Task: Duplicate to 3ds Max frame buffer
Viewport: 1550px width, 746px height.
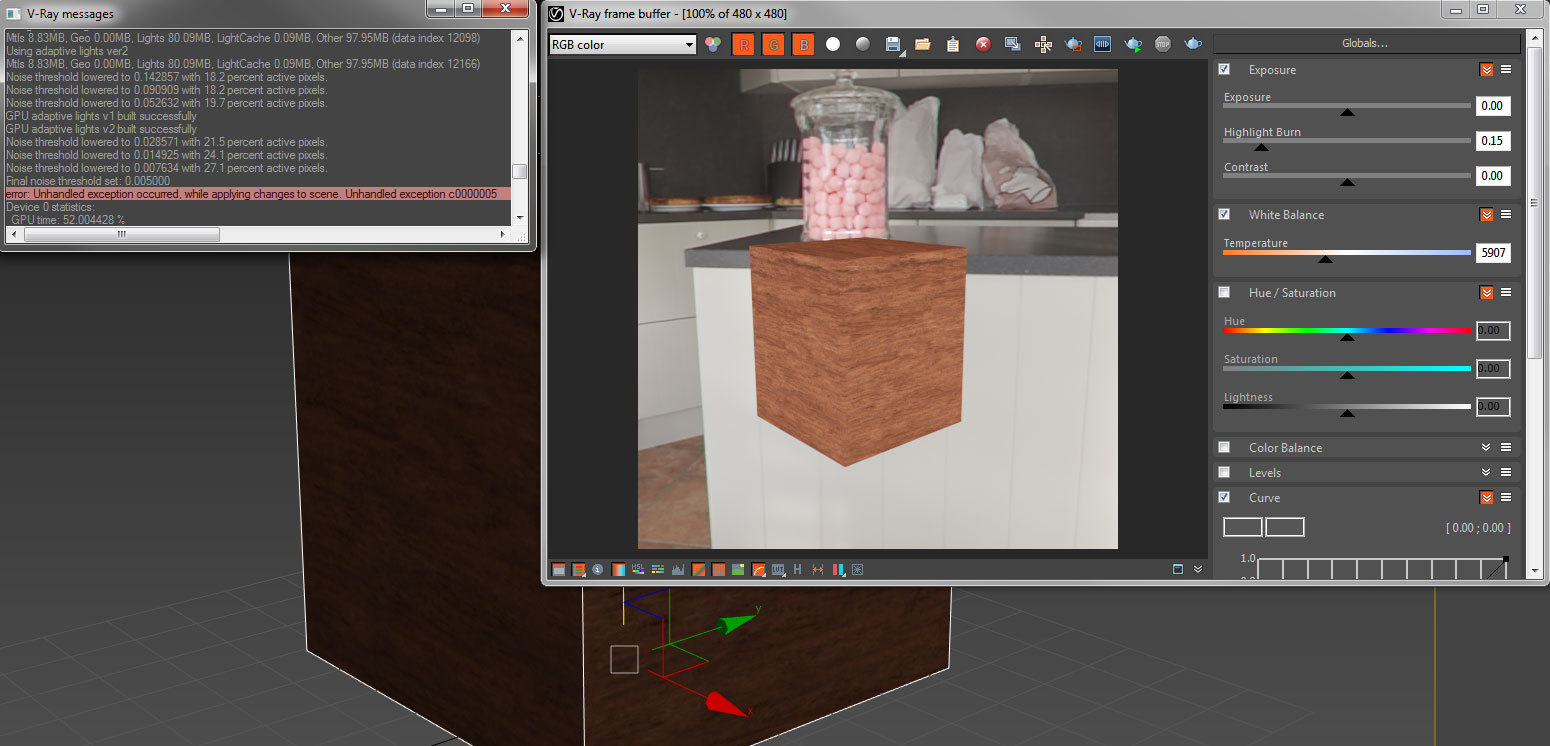Action: (x=1013, y=44)
